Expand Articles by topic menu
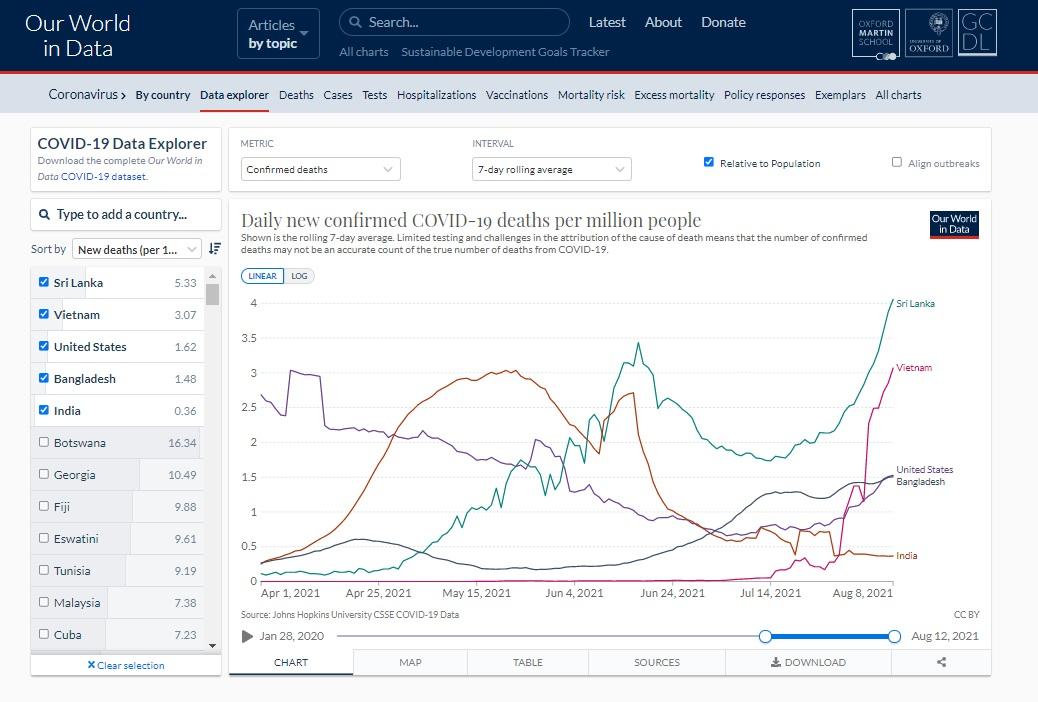The width and height of the screenshot is (1038, 702). click(x=279, y=34)
